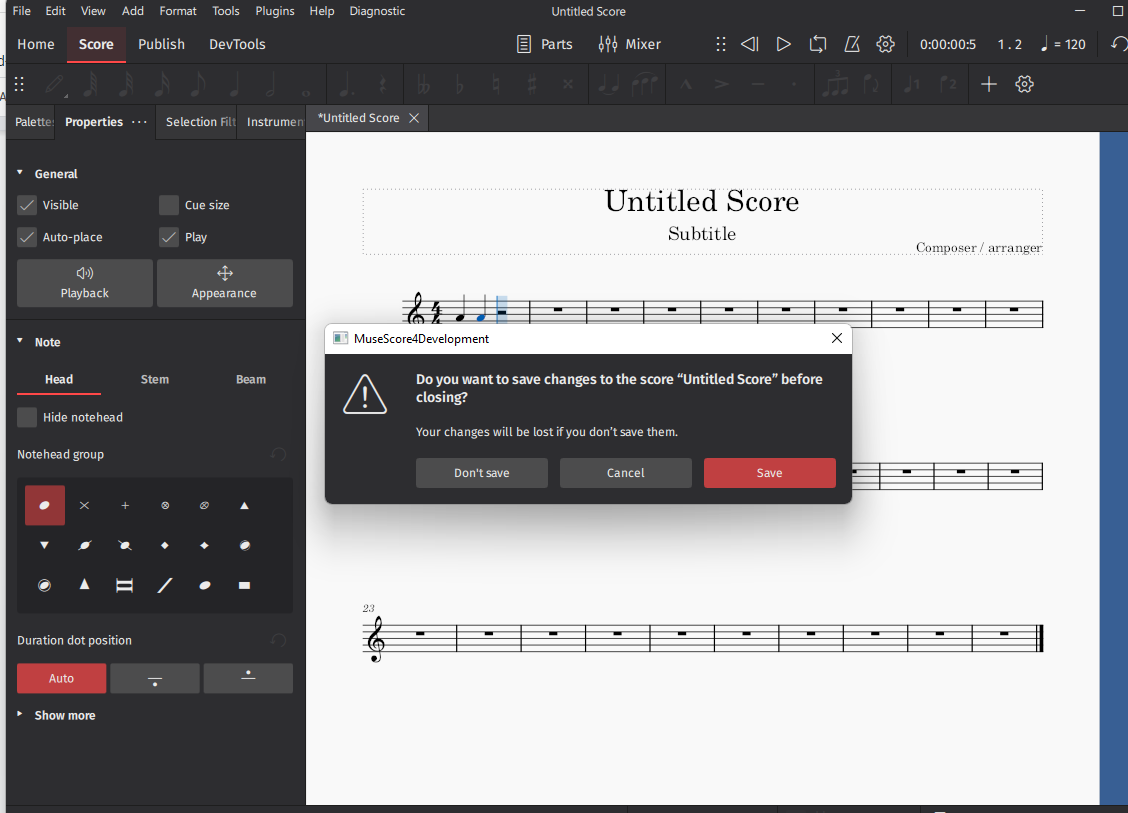Image resolution: width=1128 pixels, height=813 pixels.
Task: Toggle the Visible checkbox in General properties
Action: click(x=26, y=205)
